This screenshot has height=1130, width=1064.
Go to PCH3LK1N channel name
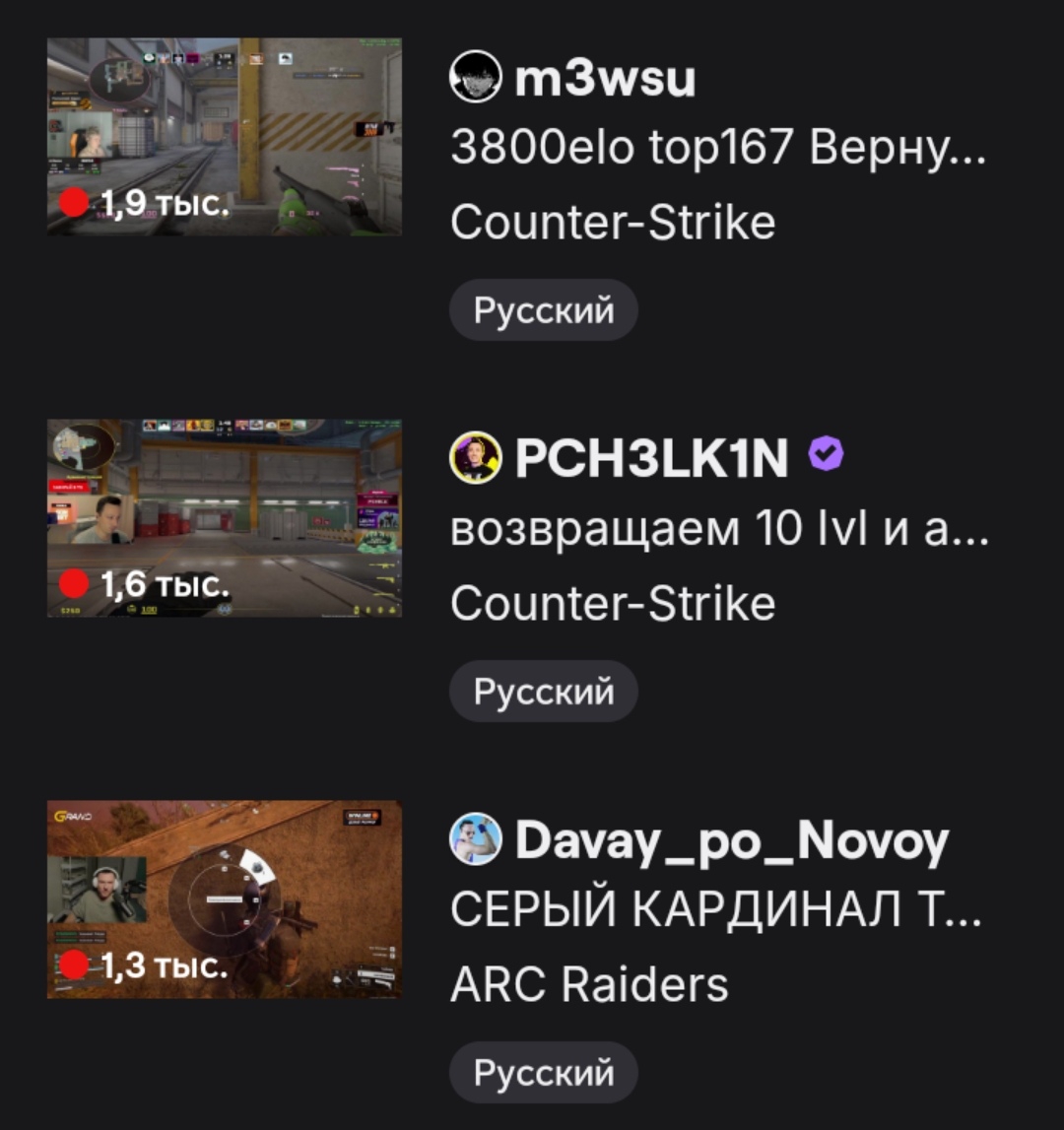pyautogui.click(x=651, y=458)
